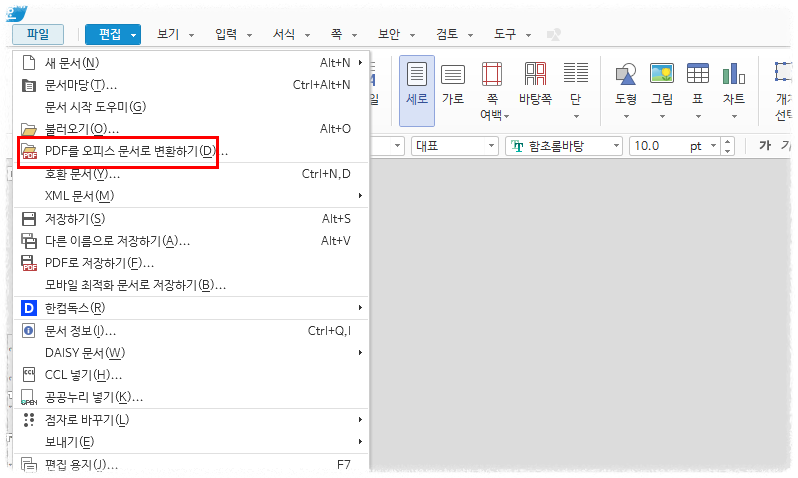Click the 바탕쪽 master page icon
This screenshot has width=798, height=478.
point(535,74)
